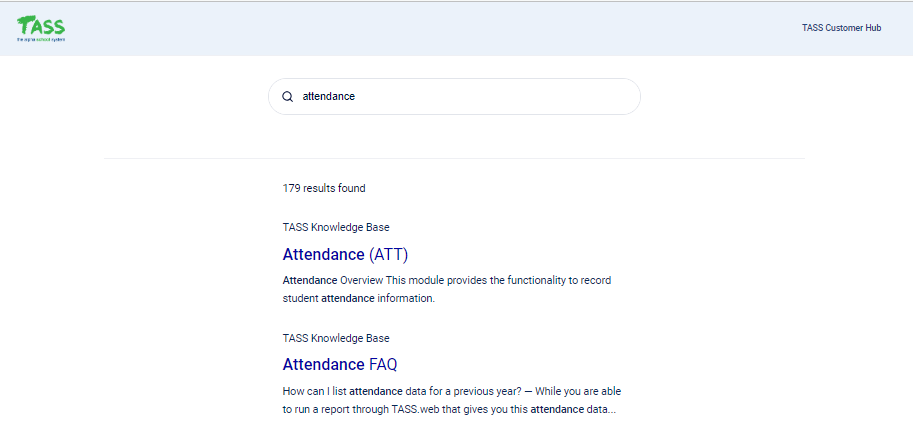Open the TASS Customer Hub link

click(841, 28)
